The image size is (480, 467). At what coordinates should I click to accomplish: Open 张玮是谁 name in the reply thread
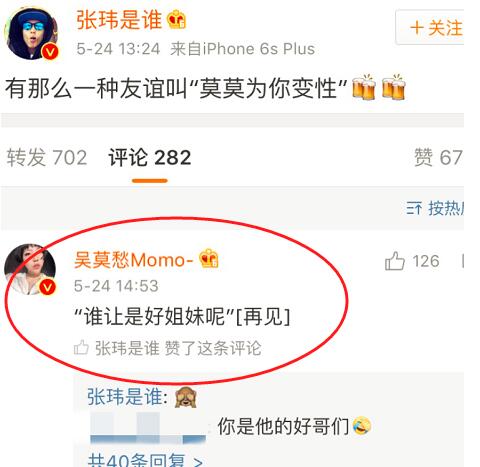(125, 397)
